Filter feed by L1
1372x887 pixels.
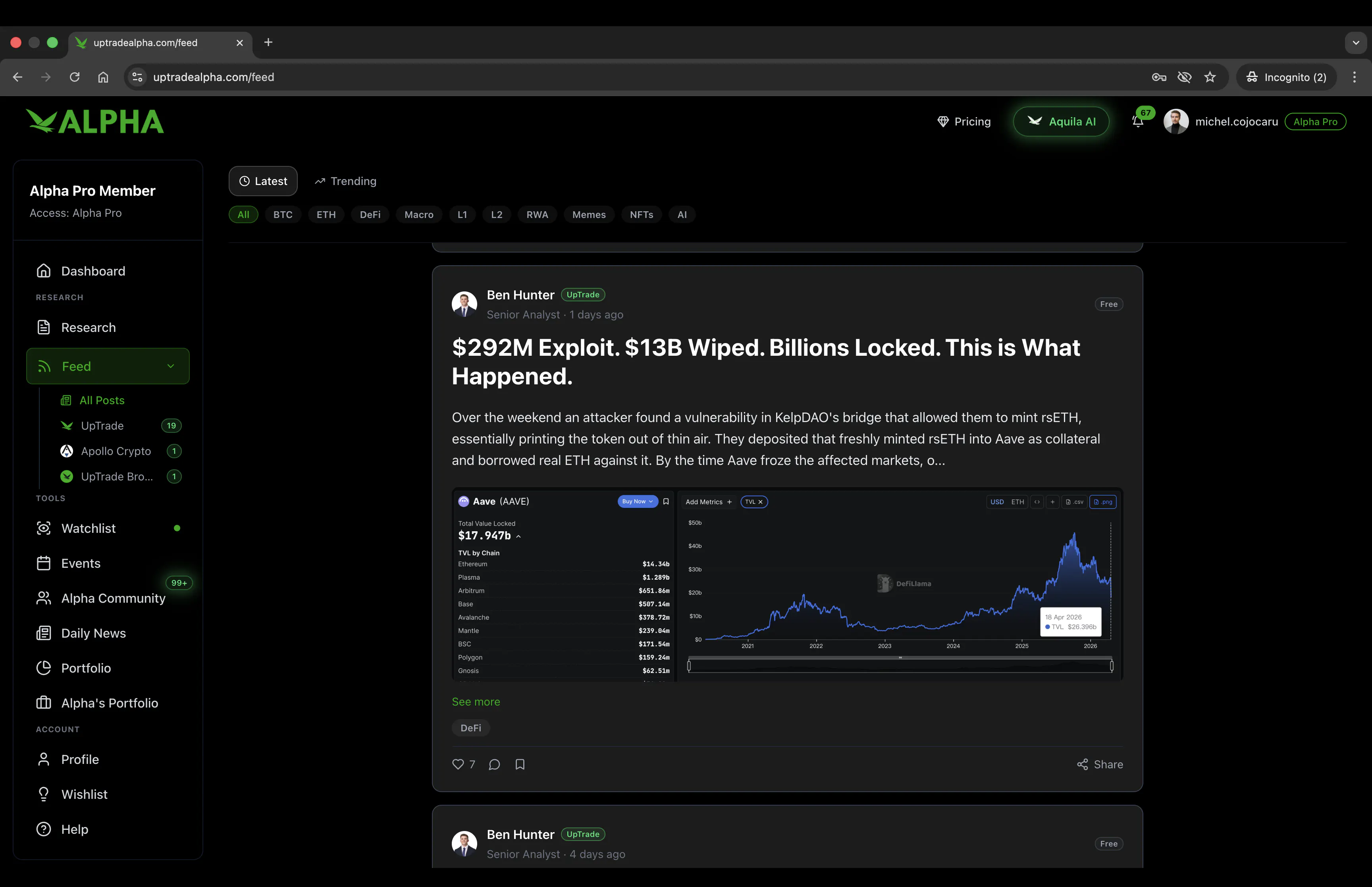click(x=462, y=214)
